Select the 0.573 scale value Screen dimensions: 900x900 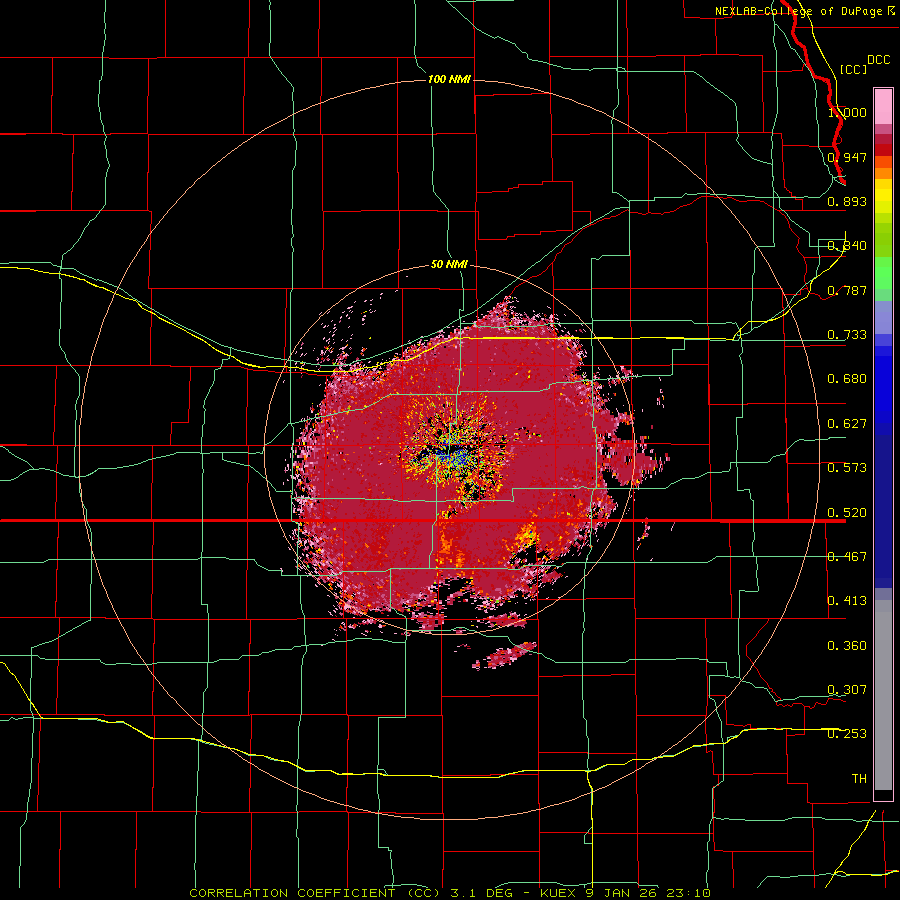pyautogui.click(x=847, y=468)
